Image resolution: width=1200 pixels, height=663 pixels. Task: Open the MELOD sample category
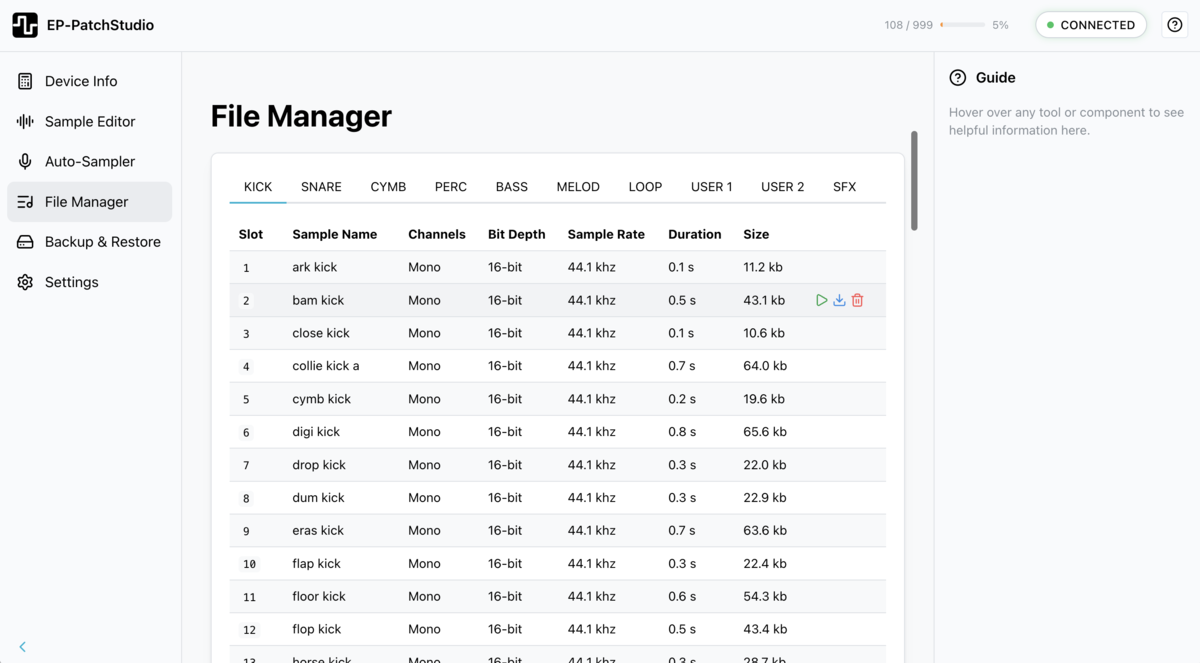pos(578,187)
